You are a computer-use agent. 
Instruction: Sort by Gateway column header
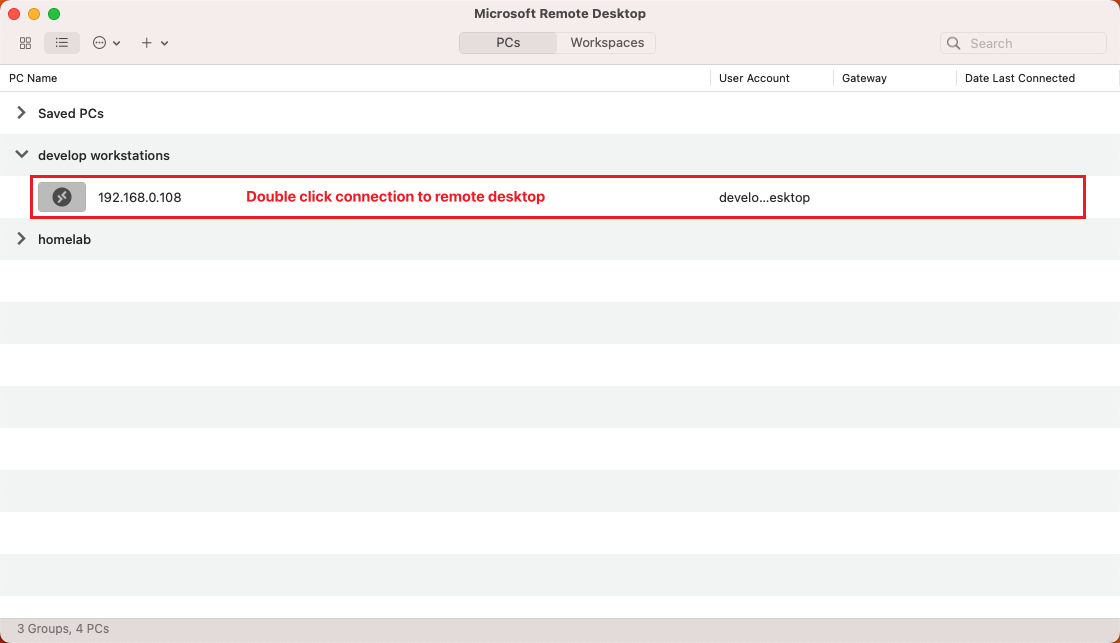[x=864, y=78]
